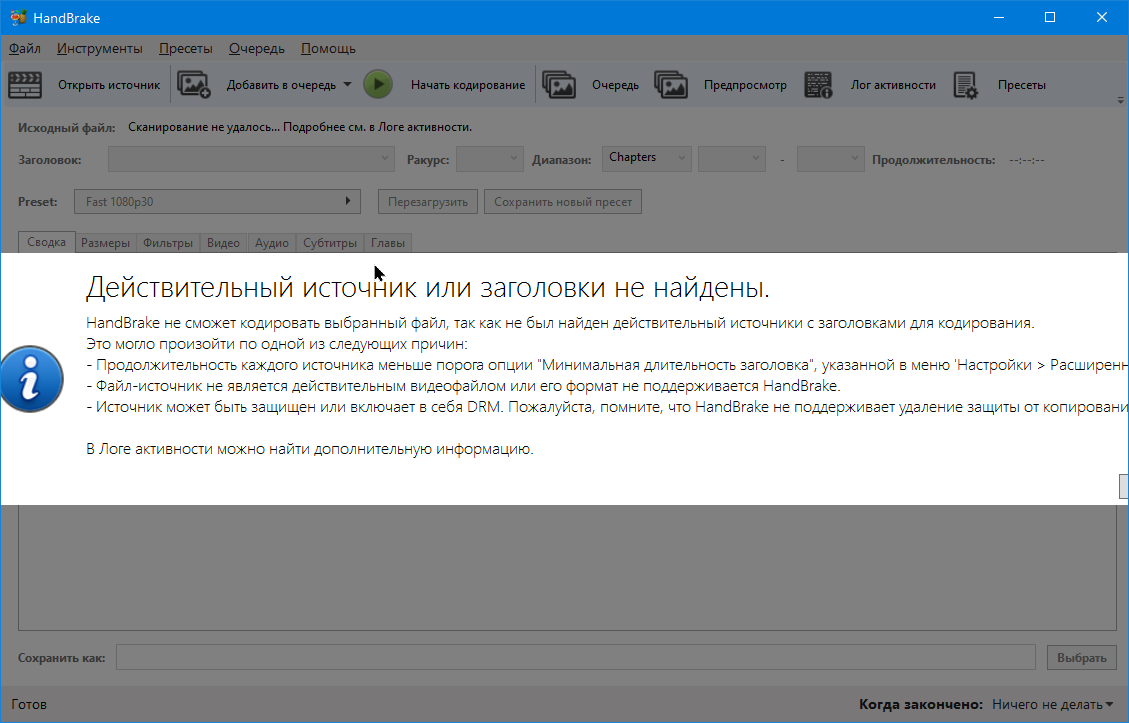The width and height of the screenshot is (1129, 723).
Task: Click the Перезагрузить button
Action: [x=428, y=202]
